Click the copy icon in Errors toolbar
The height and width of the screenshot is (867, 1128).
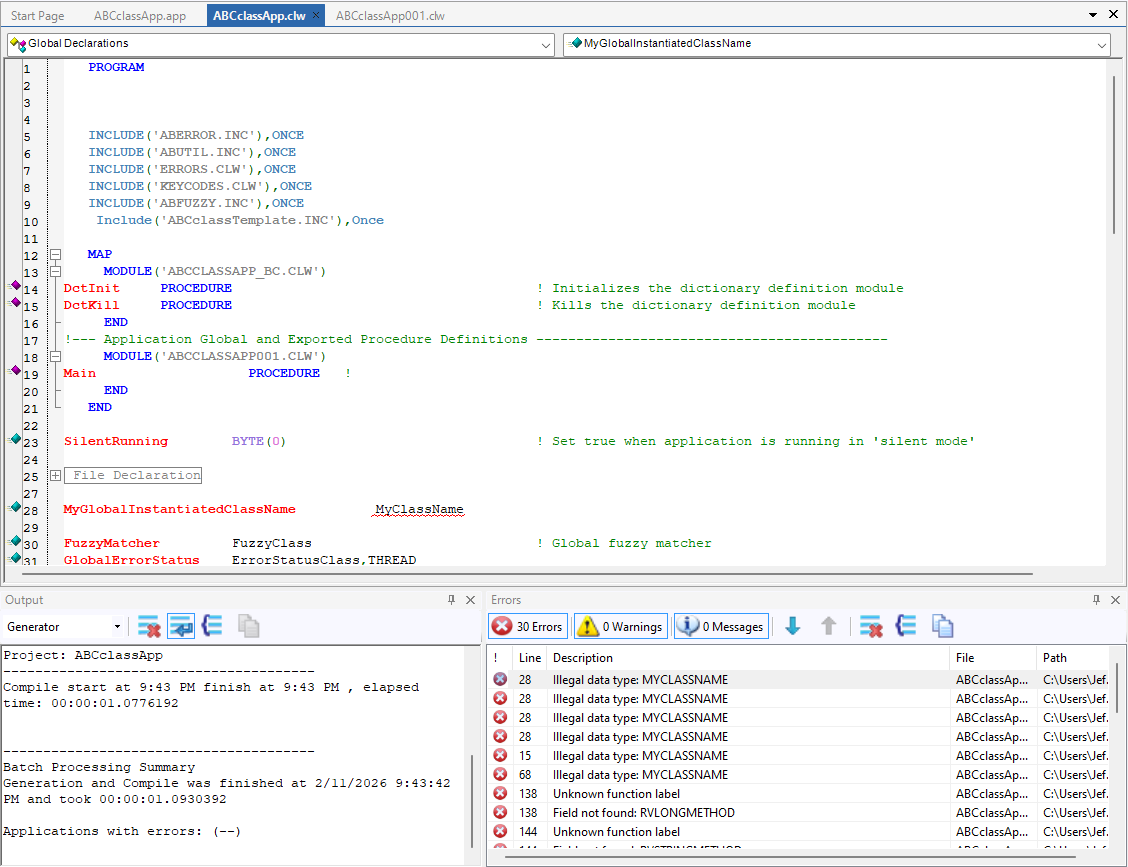(942, 627)
